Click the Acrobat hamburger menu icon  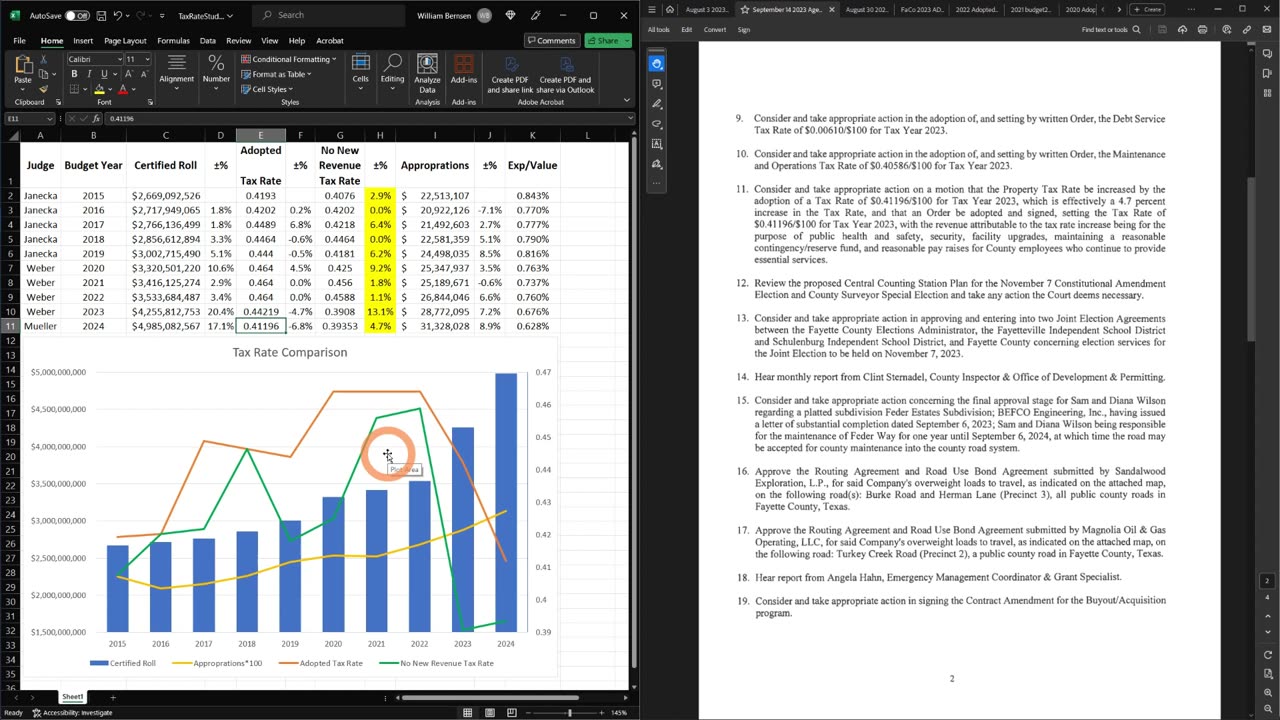pyautogui.click(x=652, y=9)
